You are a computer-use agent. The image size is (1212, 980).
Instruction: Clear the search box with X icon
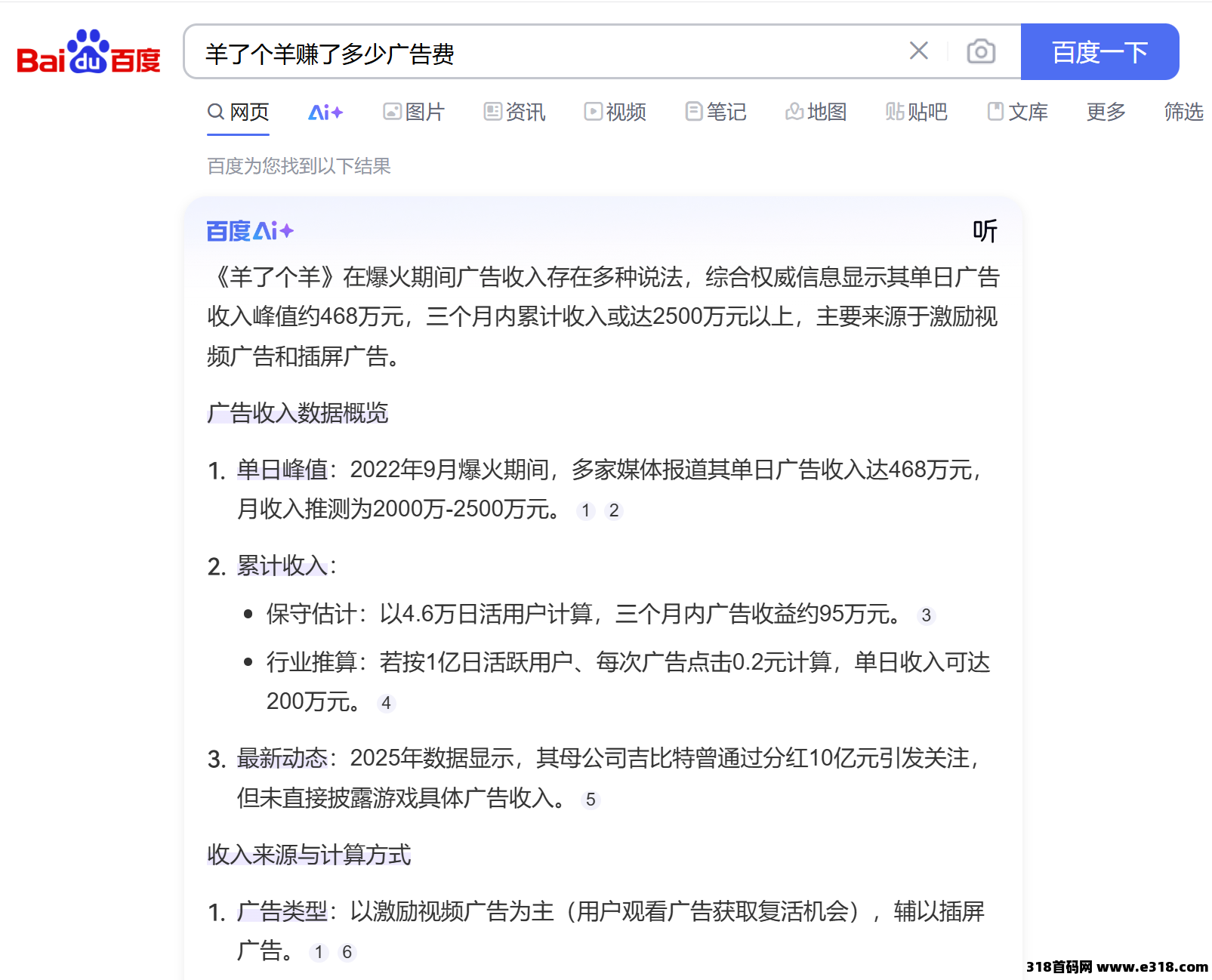coord(918,51)
